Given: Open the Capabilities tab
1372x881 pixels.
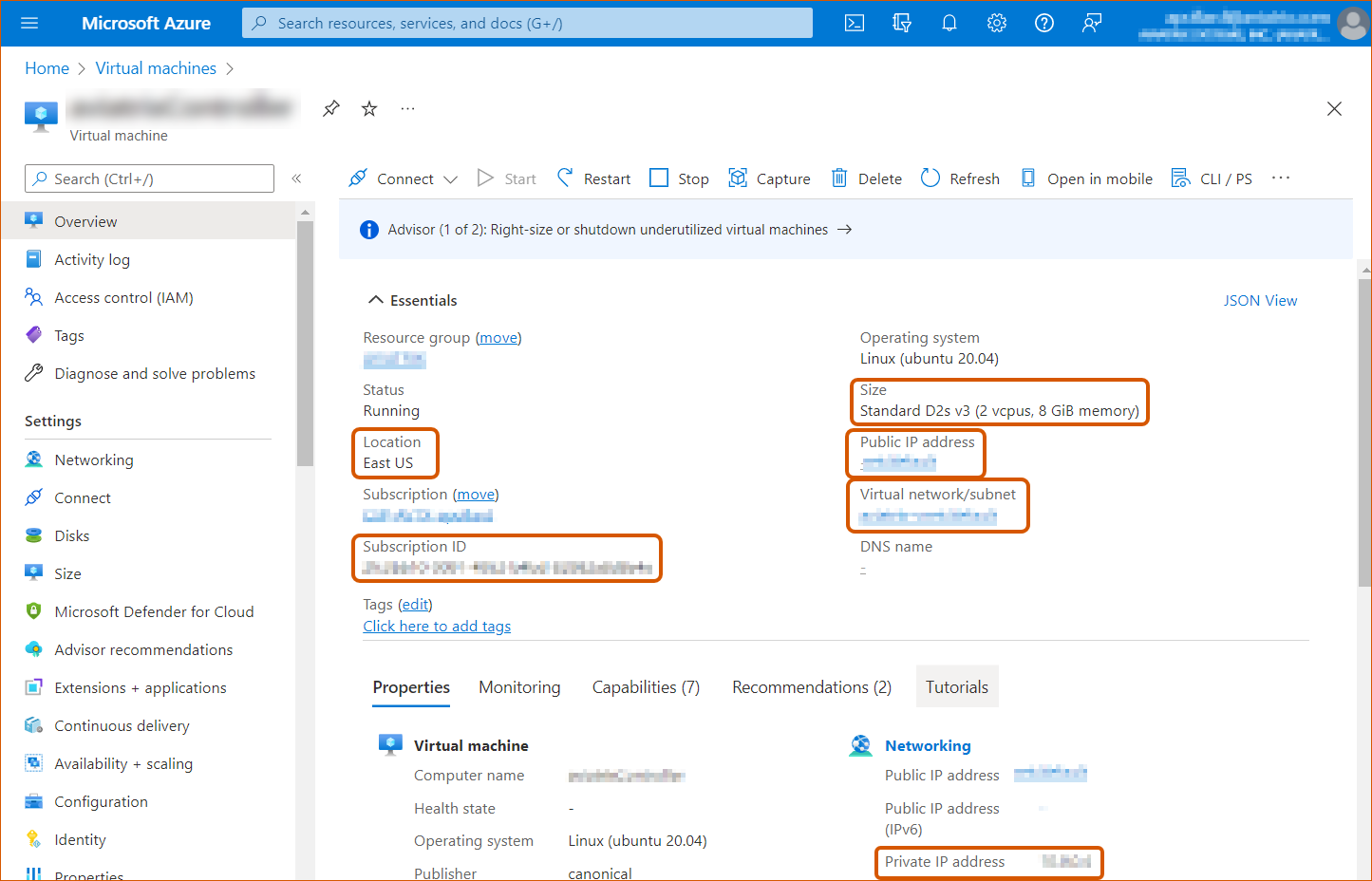Looking at the screenshot, I should click(x=645, y=686).
